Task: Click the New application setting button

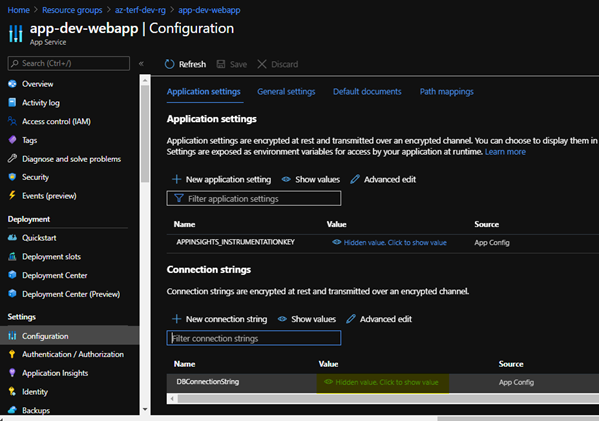Action: click(222, 179)
